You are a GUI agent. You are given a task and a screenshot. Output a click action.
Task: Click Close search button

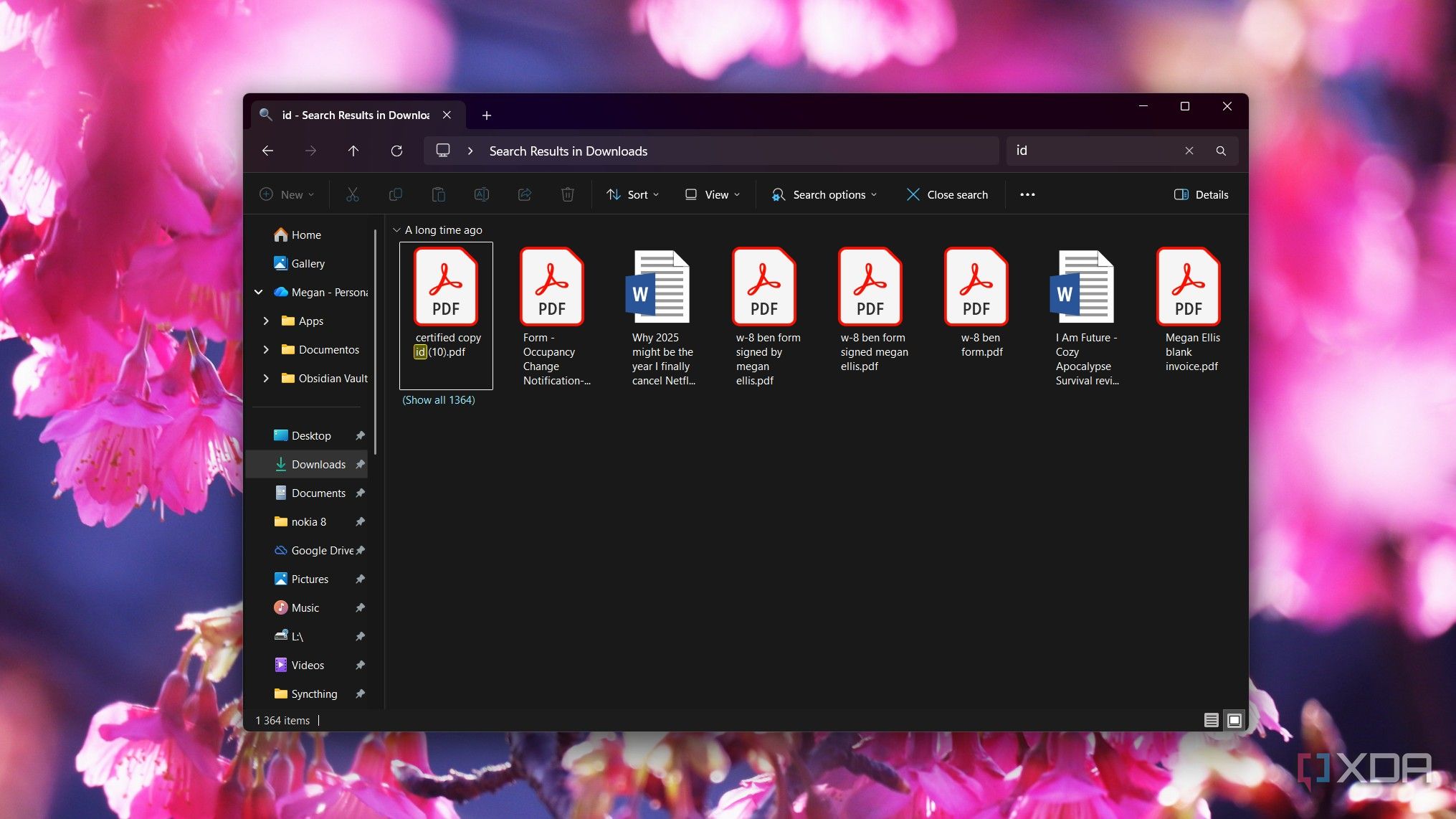click(x=947, y=194)
